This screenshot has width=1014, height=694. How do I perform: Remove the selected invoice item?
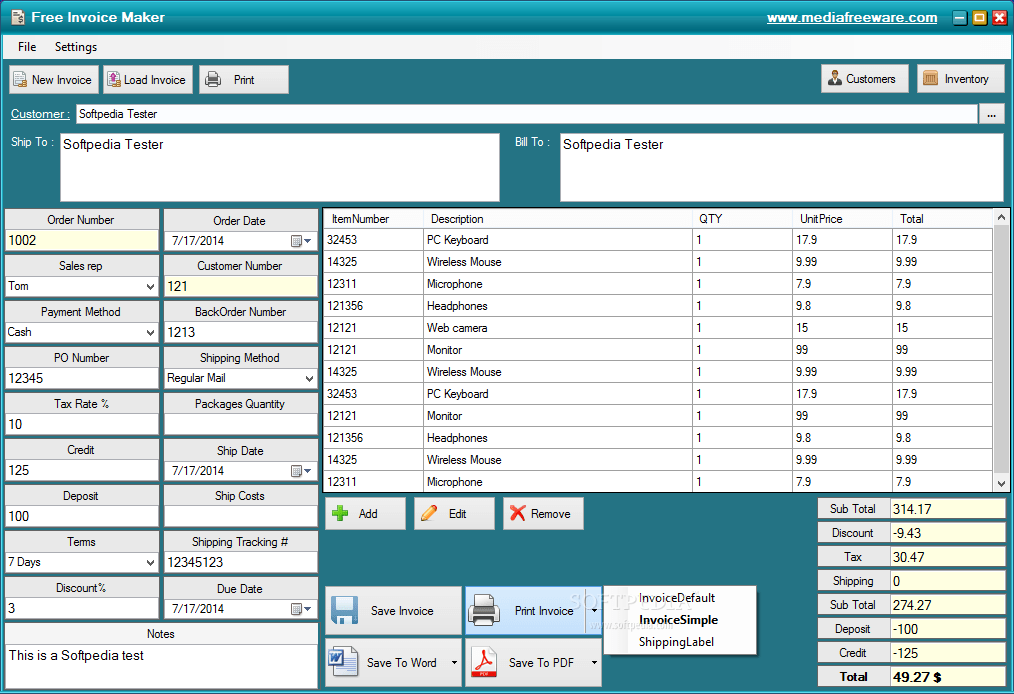click(542, 513)
